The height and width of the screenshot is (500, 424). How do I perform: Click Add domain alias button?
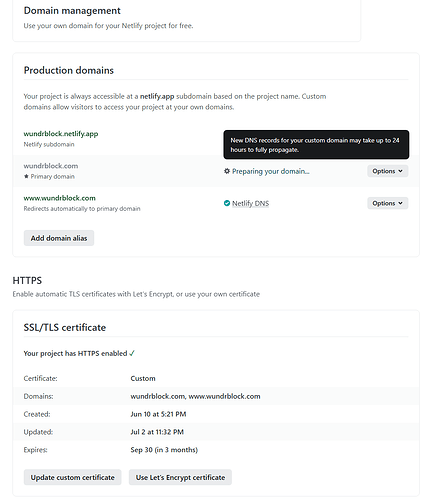click(x=59, y=238)
